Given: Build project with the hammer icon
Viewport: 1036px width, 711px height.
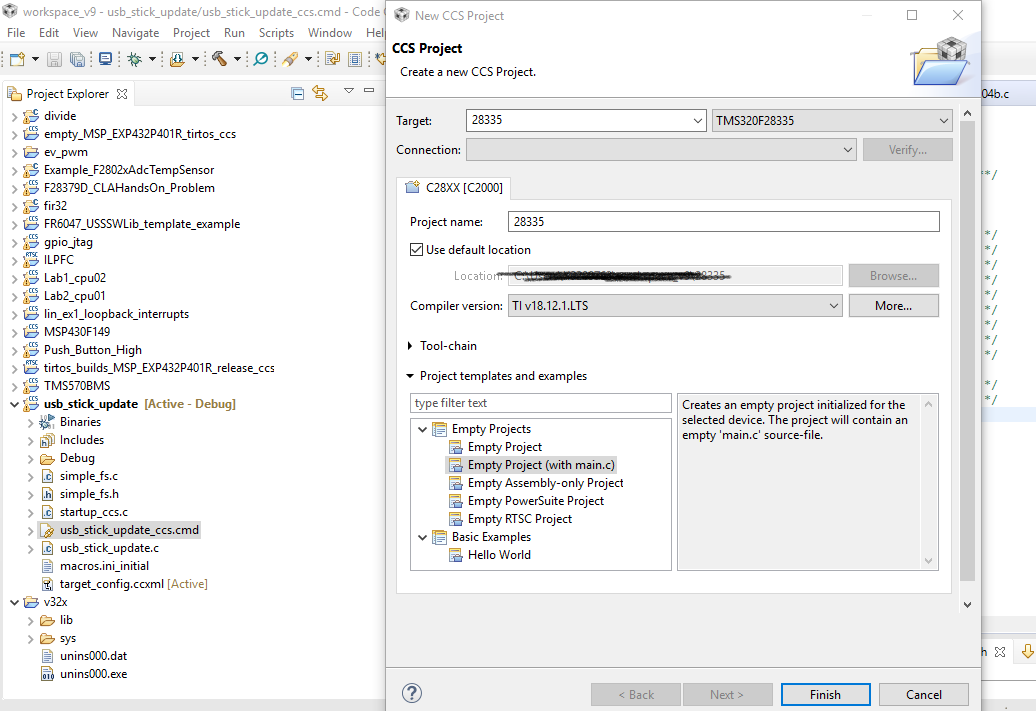Looking at the screenshot, I should pos(219,59).
